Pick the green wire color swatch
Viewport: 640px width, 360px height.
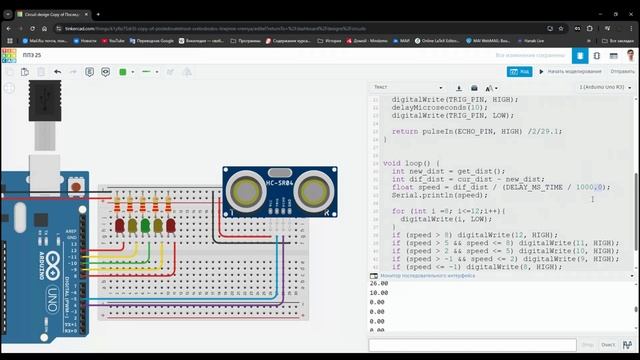122,72
